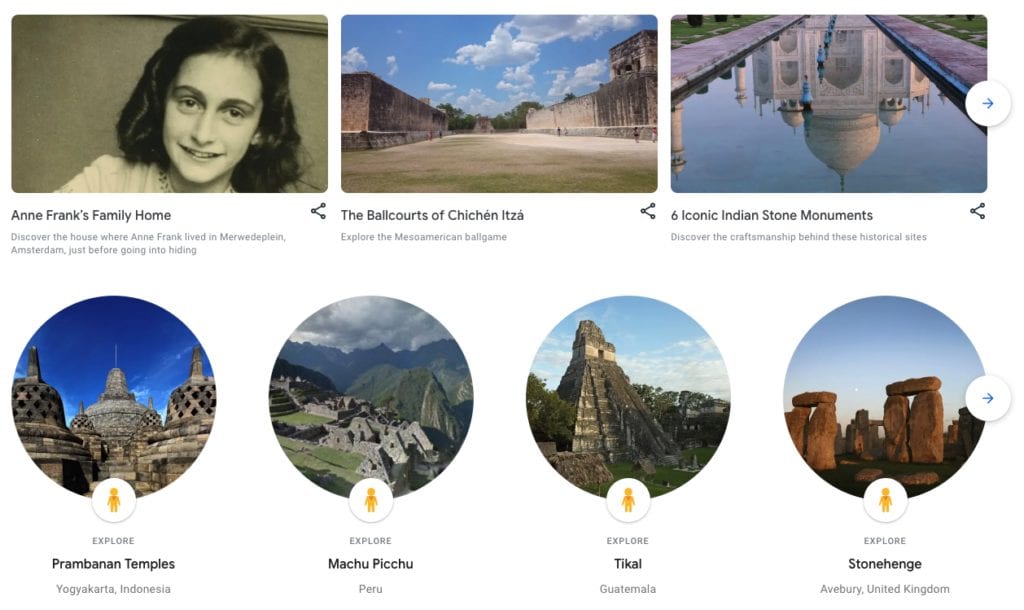The image size is (1024, 610).
Task: Open the "Anne Frank's Family Home" title link
Action: point(91,215)
